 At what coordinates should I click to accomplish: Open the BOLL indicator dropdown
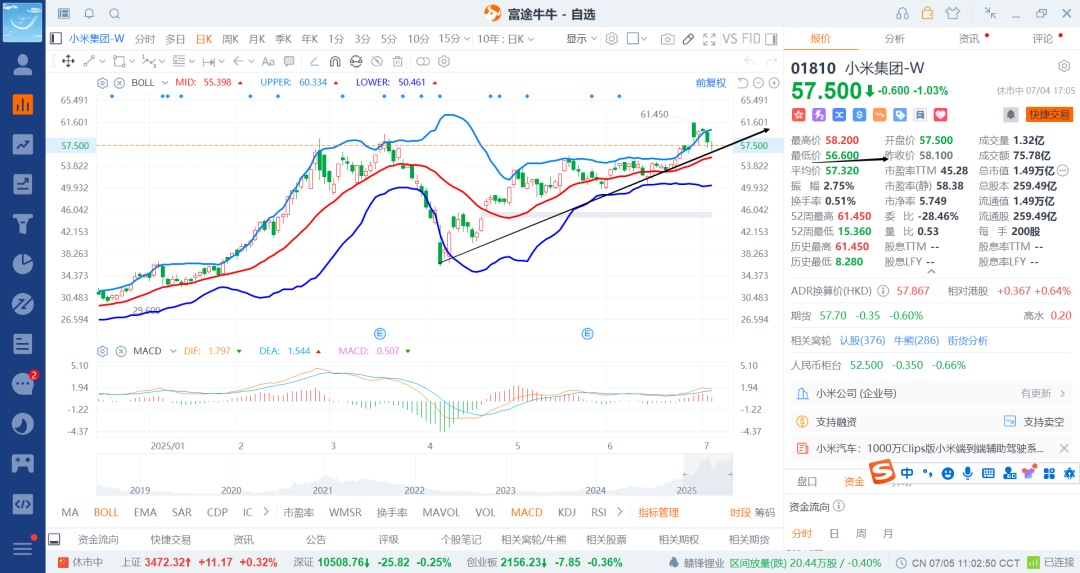(165, 83)
